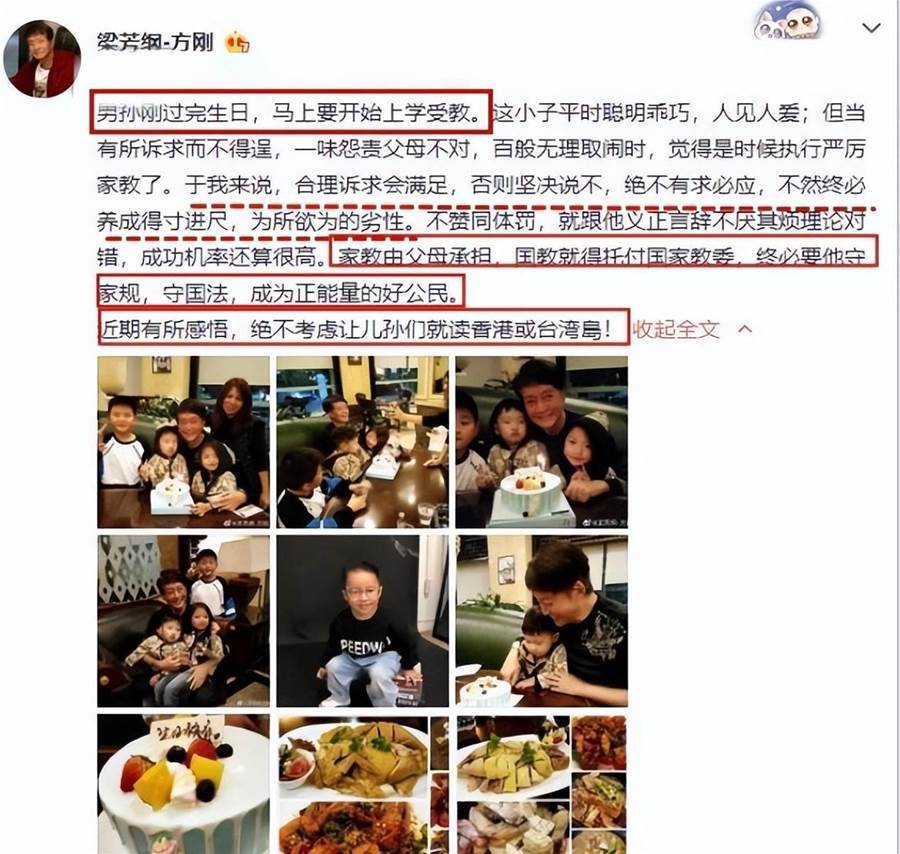Click the cartoon cat decoration icon

coord(787,21)
